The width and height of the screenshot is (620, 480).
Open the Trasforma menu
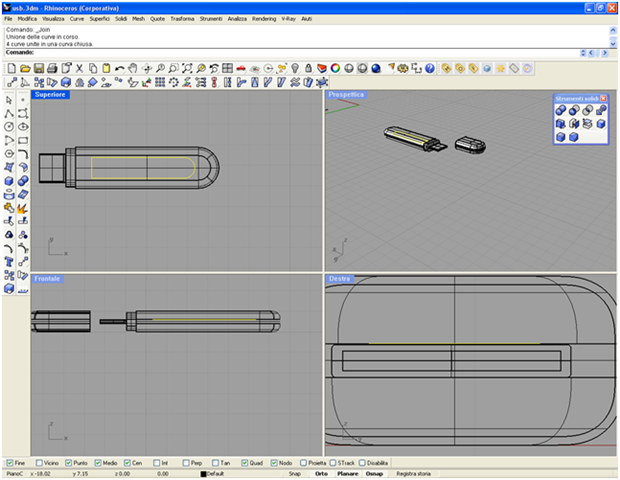tap(182, 19)
